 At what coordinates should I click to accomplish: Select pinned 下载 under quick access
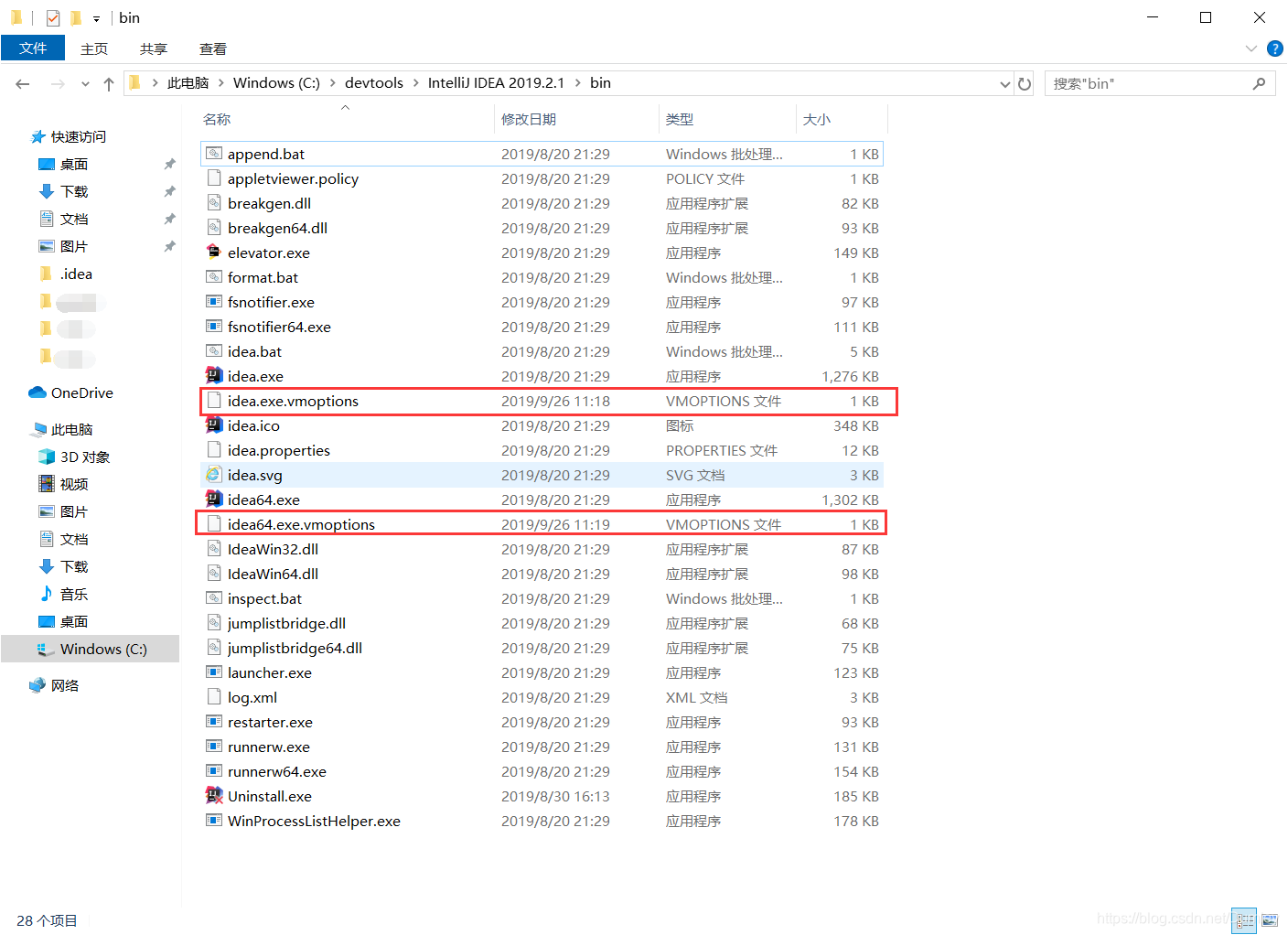coord(74,192)
